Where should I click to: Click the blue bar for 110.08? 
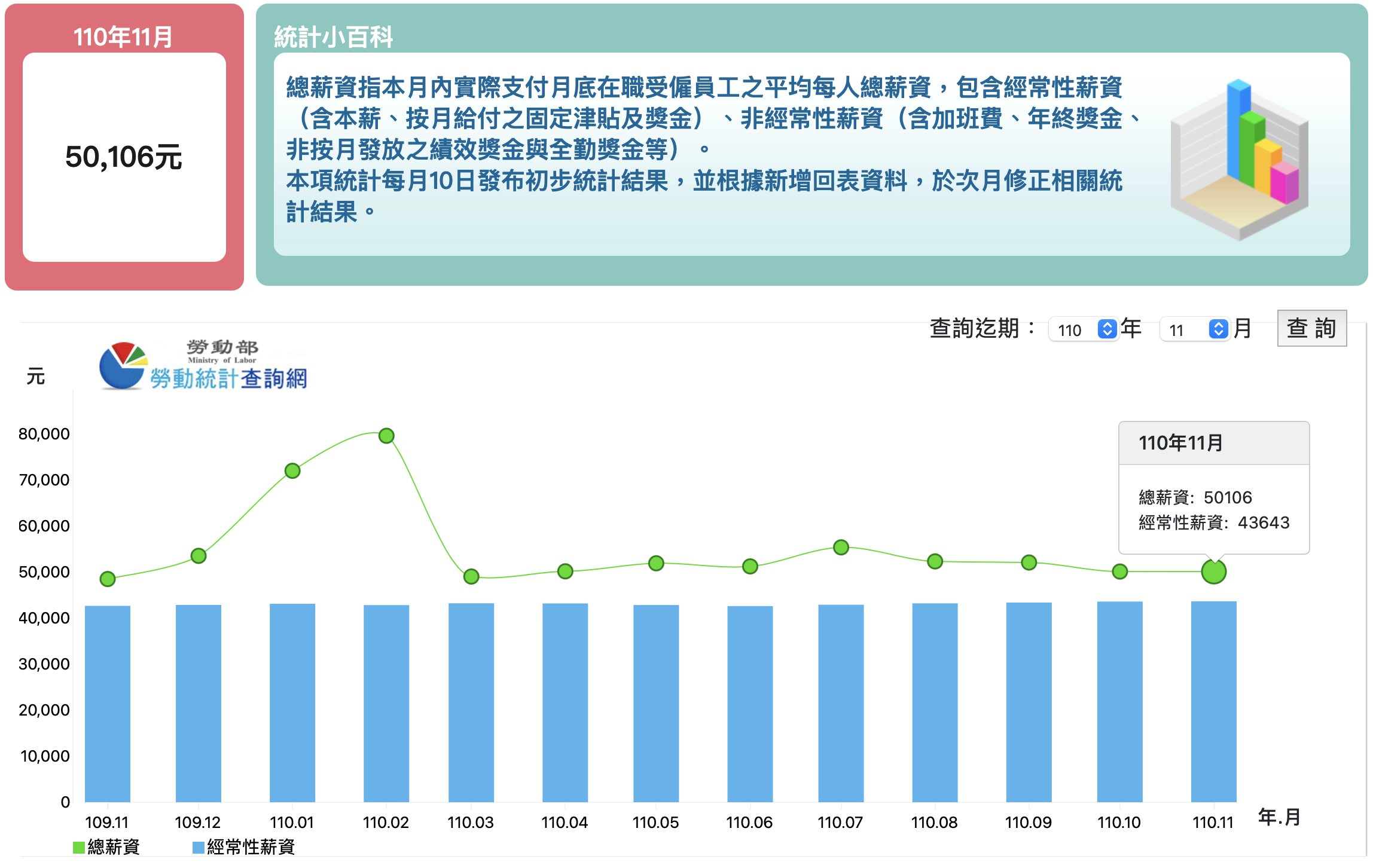pos(935,702)
